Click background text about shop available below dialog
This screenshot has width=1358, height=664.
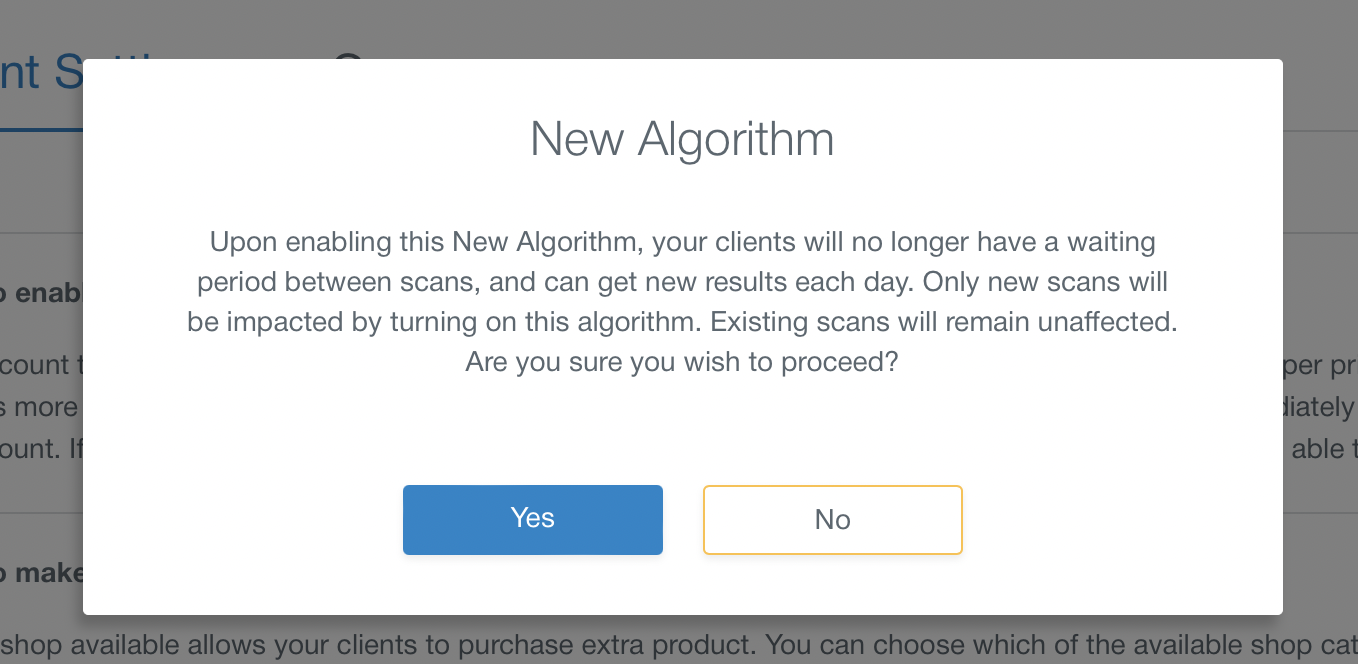(679, 646)
